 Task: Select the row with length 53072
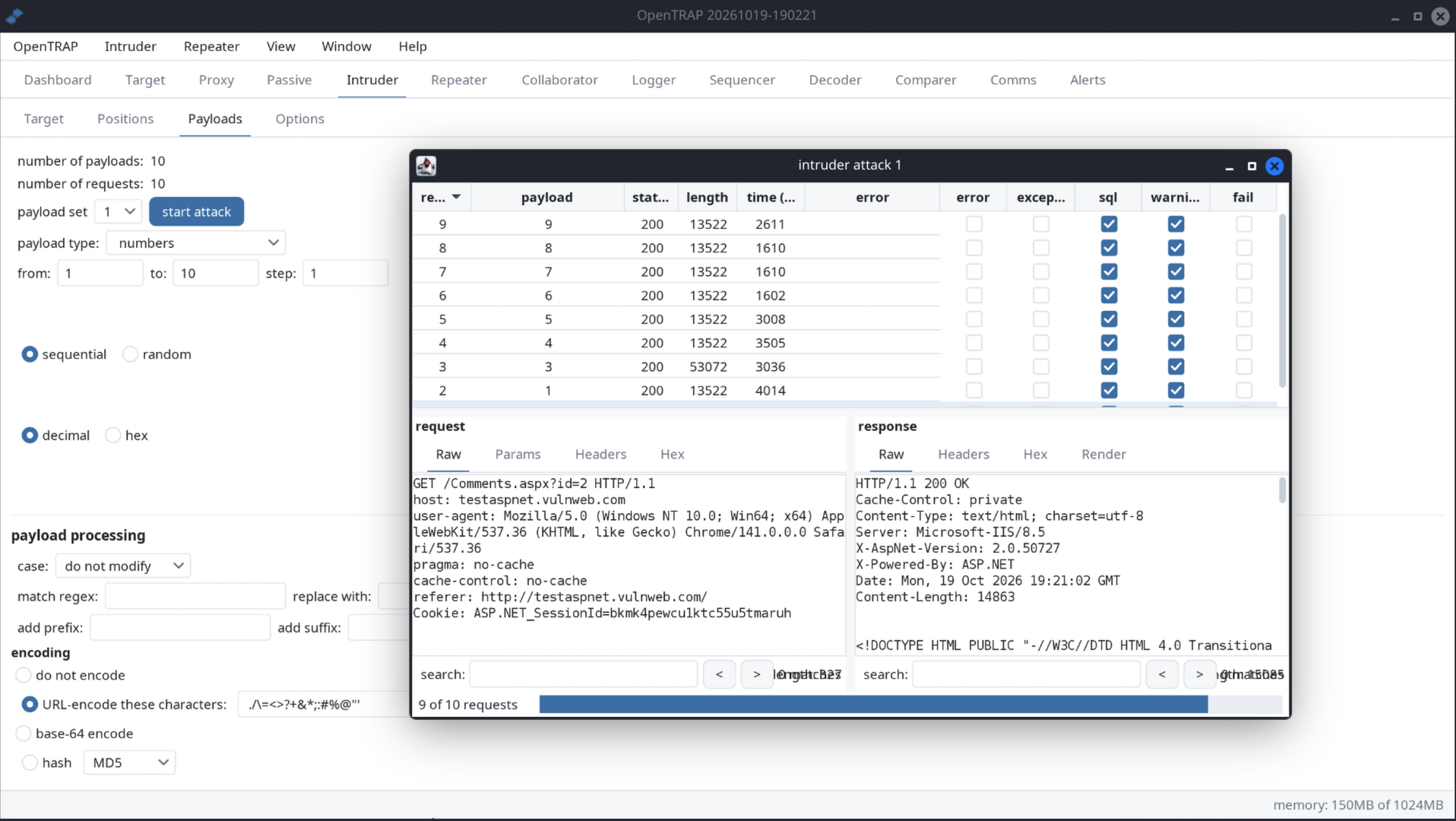pos(845,366)
